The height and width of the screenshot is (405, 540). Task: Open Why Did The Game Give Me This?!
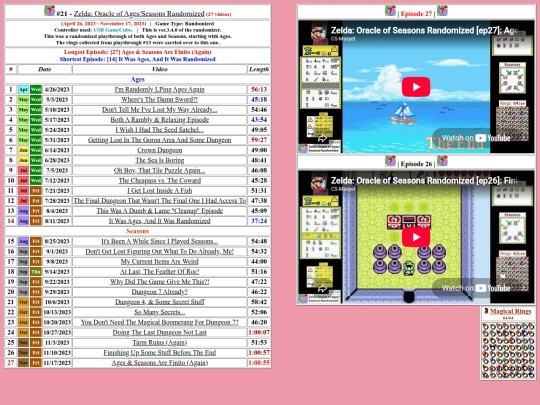[x=159, y=282]
